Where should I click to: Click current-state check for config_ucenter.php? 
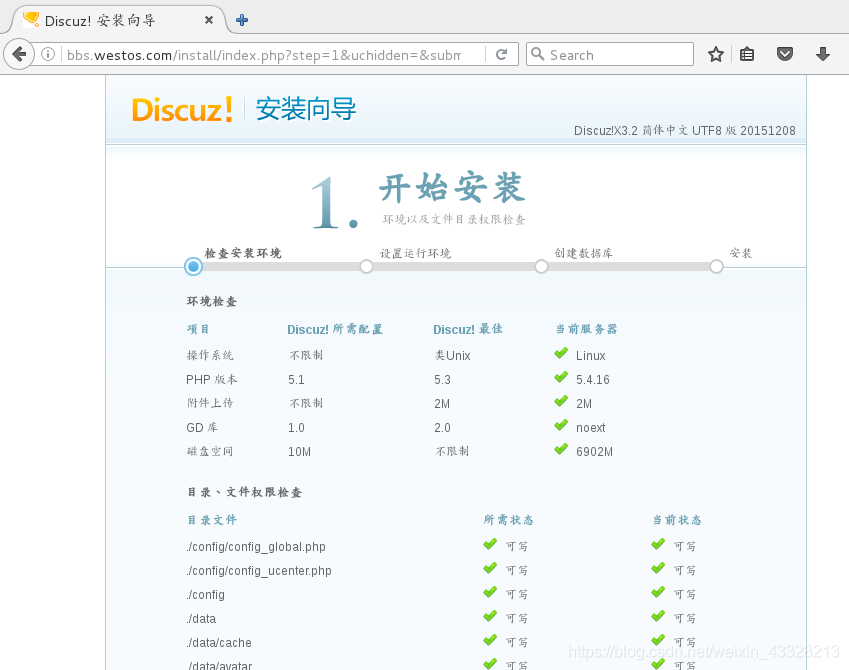tap(658, 568)
